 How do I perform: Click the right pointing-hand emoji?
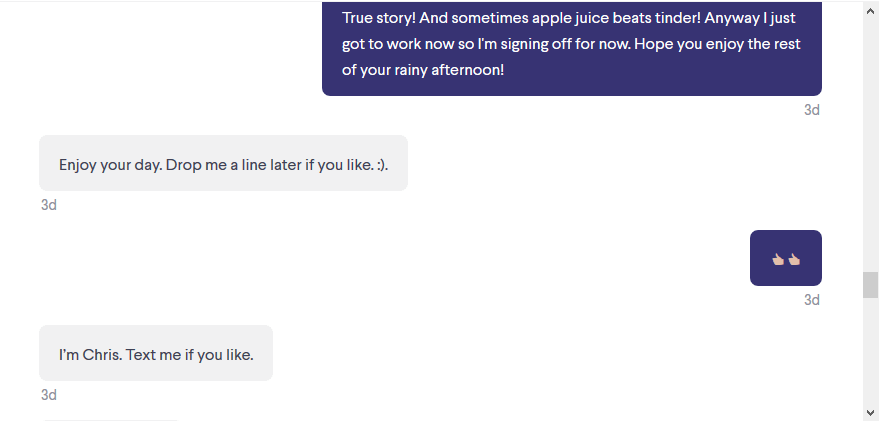(794, 259)
